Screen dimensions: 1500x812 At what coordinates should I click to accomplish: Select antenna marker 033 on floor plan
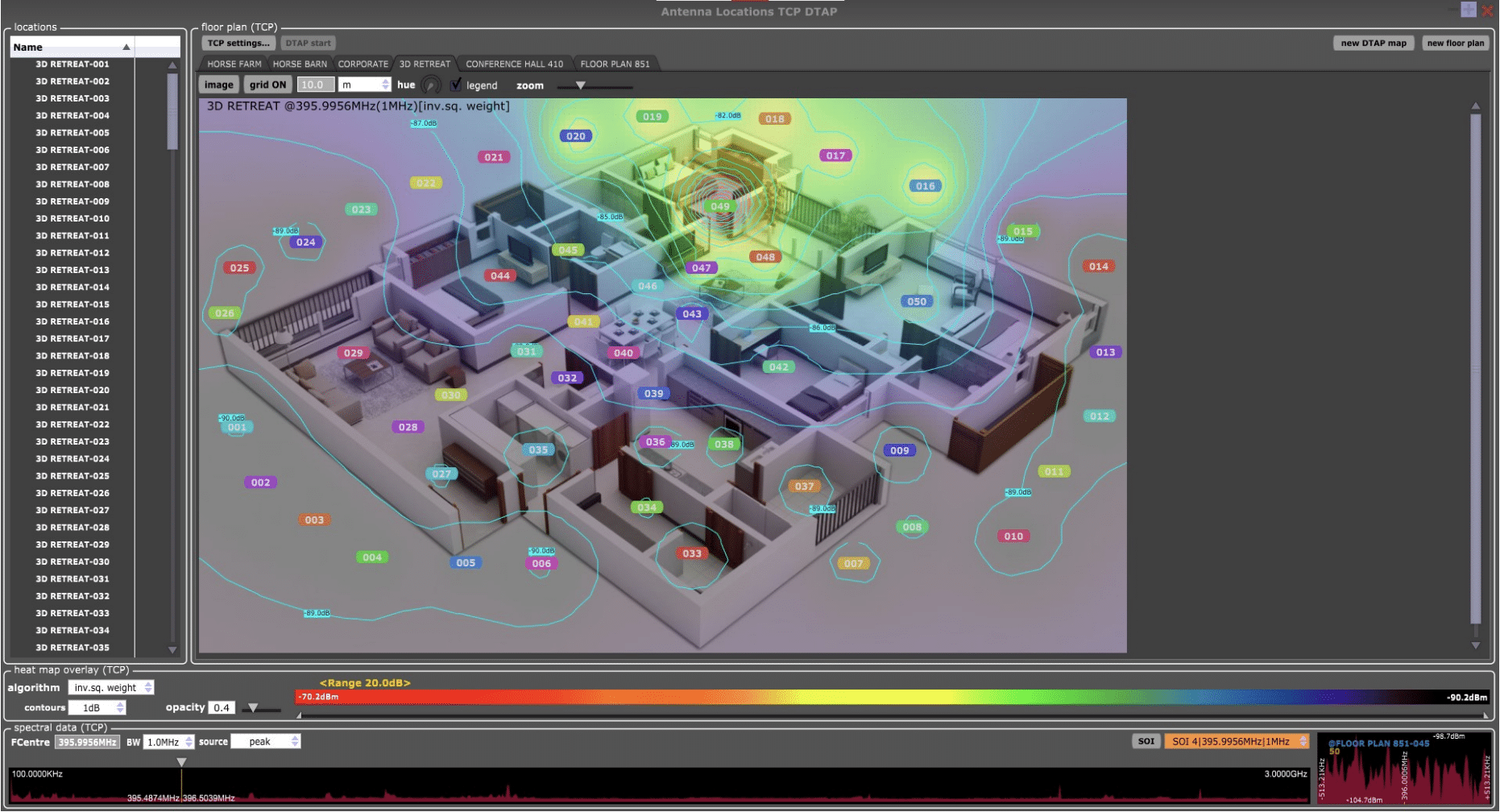[691, 553]
